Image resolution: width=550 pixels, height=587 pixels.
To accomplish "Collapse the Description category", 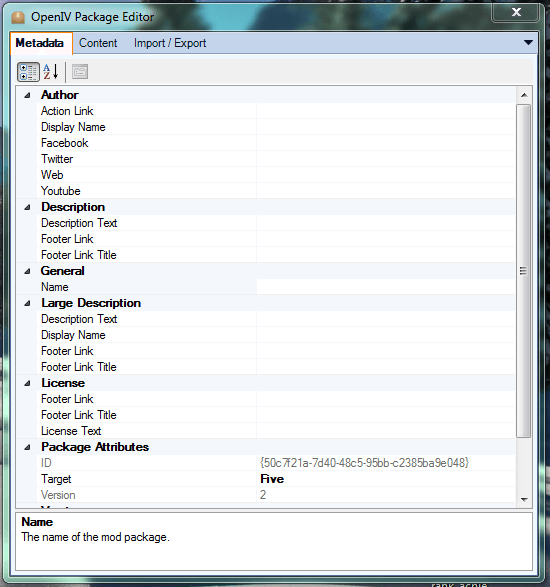I will (x=27, y=207).
